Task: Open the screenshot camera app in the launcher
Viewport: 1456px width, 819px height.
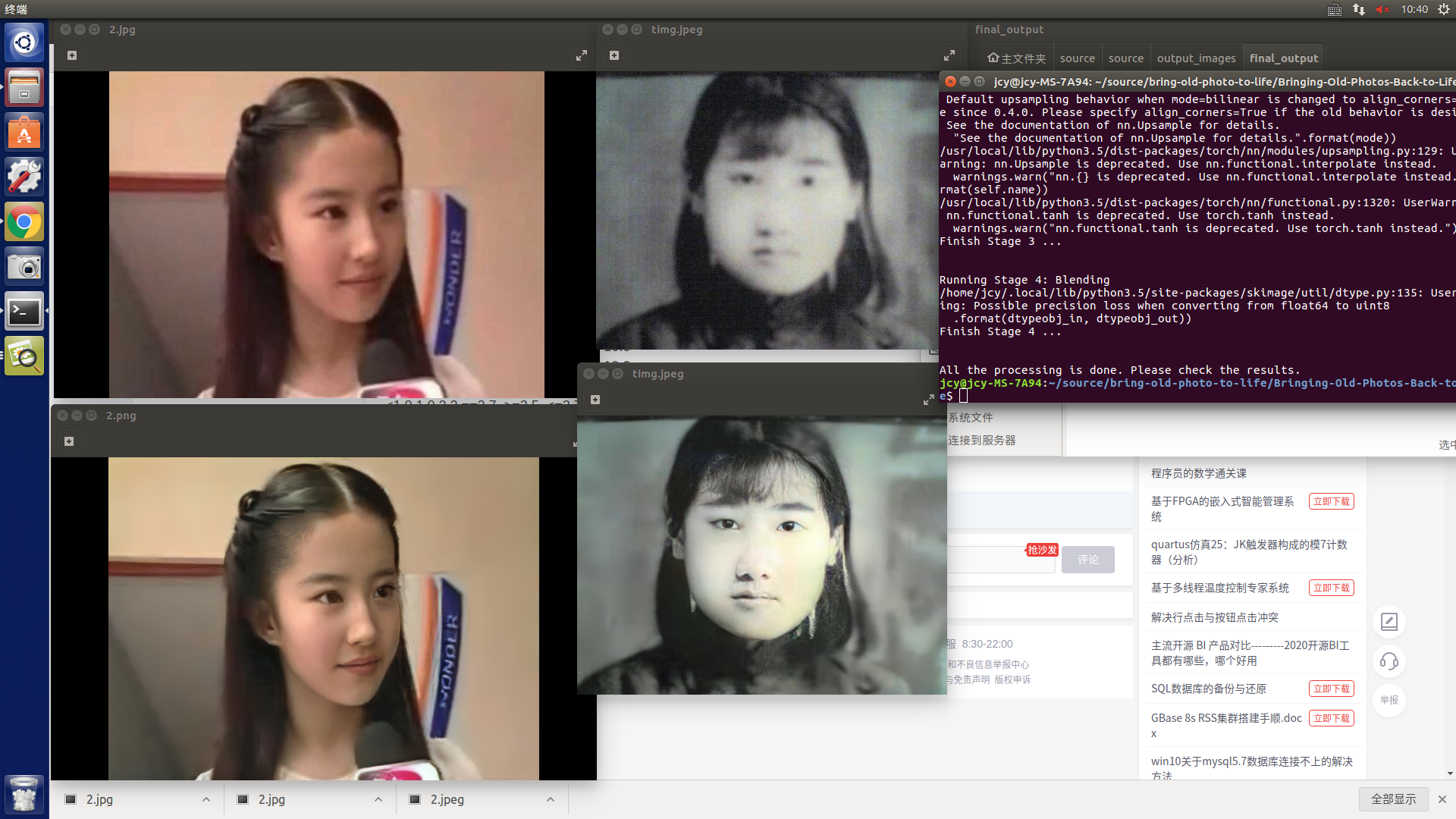Action: pyautogui.click(x=24, y=266)
